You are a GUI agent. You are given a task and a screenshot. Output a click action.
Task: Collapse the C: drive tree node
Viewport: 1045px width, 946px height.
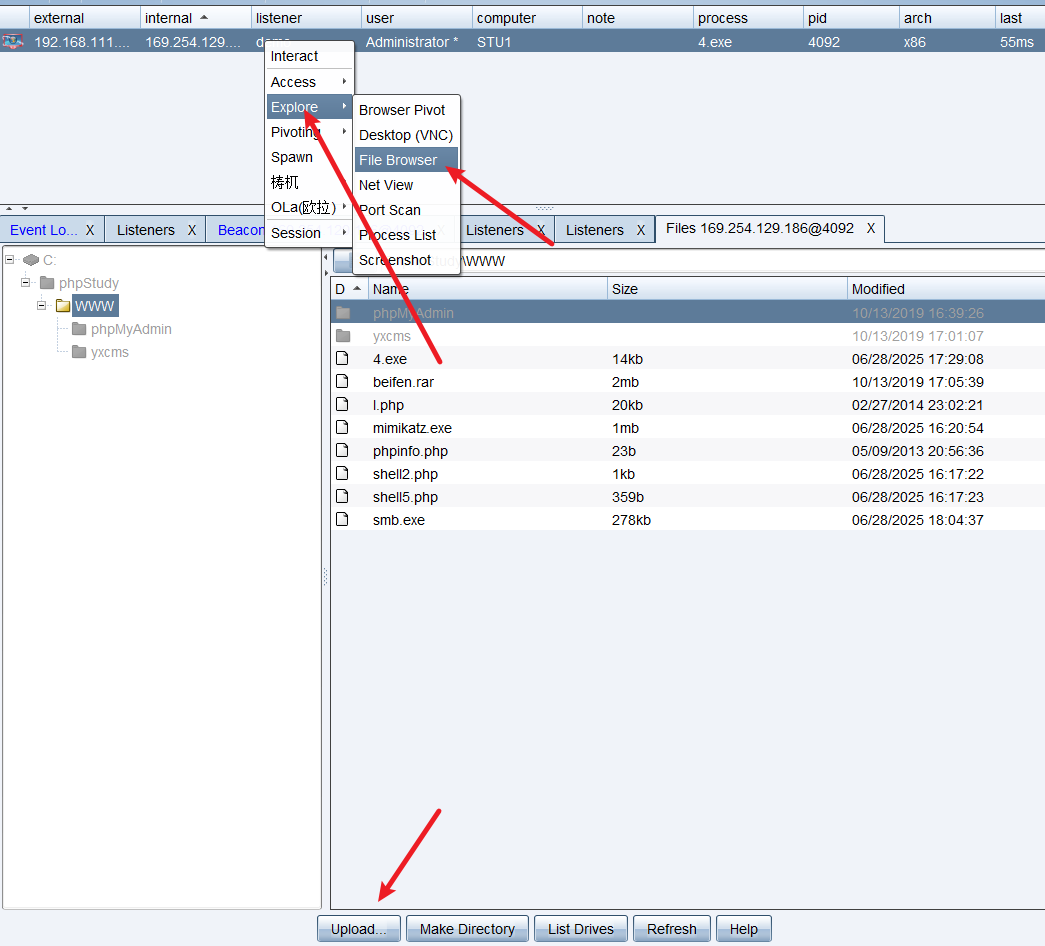(x=10, y=260)
